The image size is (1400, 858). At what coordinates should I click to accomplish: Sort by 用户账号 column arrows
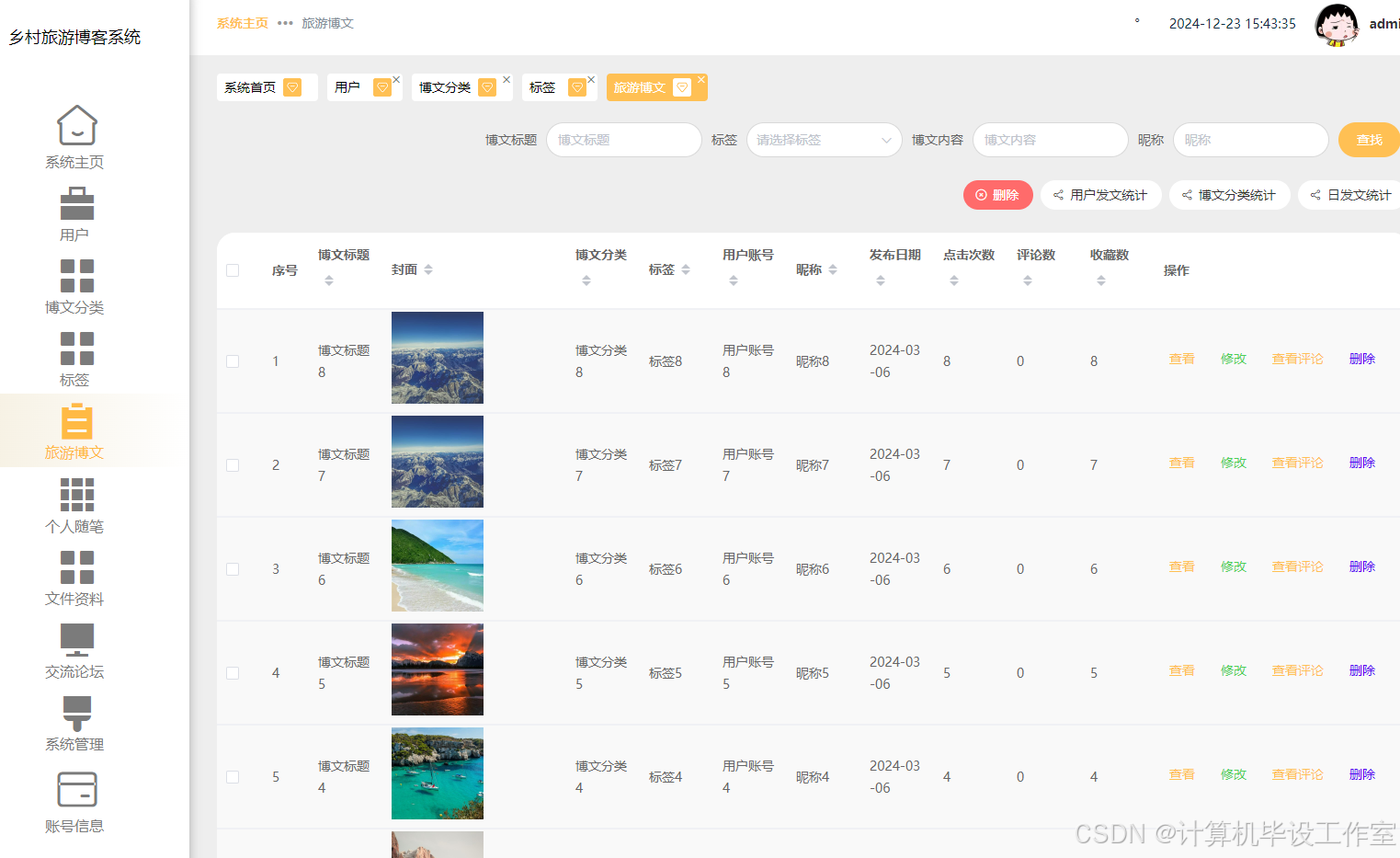[734, 280]
